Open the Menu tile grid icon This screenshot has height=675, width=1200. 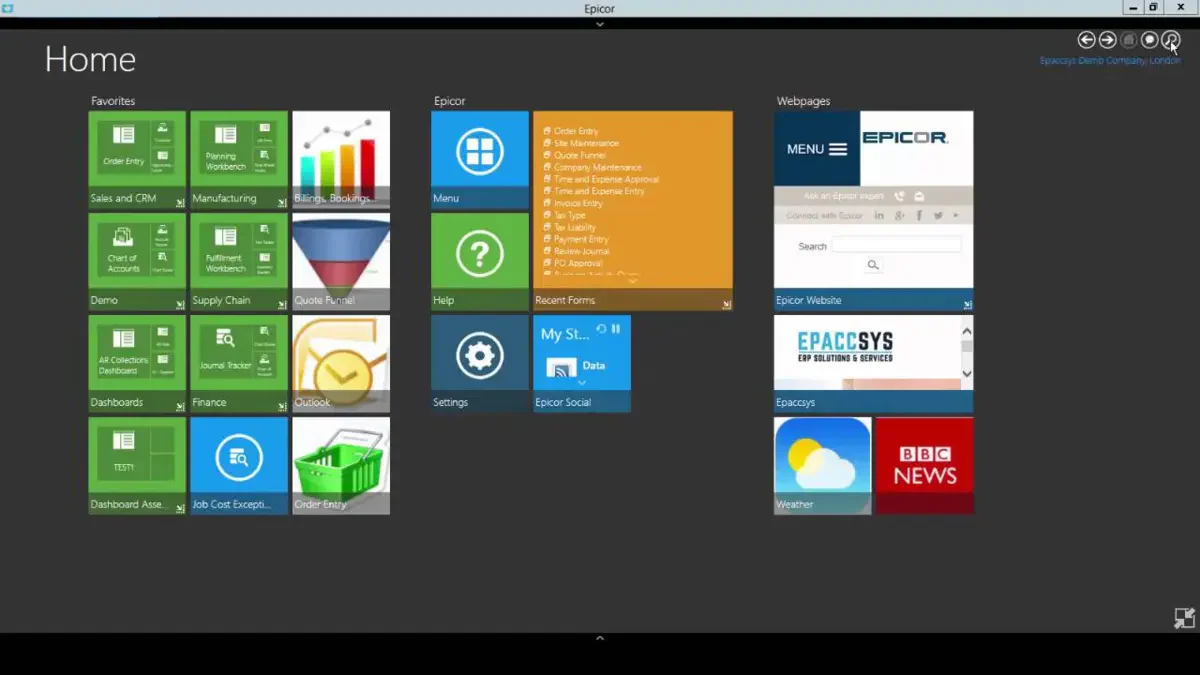tap(480, 152)
